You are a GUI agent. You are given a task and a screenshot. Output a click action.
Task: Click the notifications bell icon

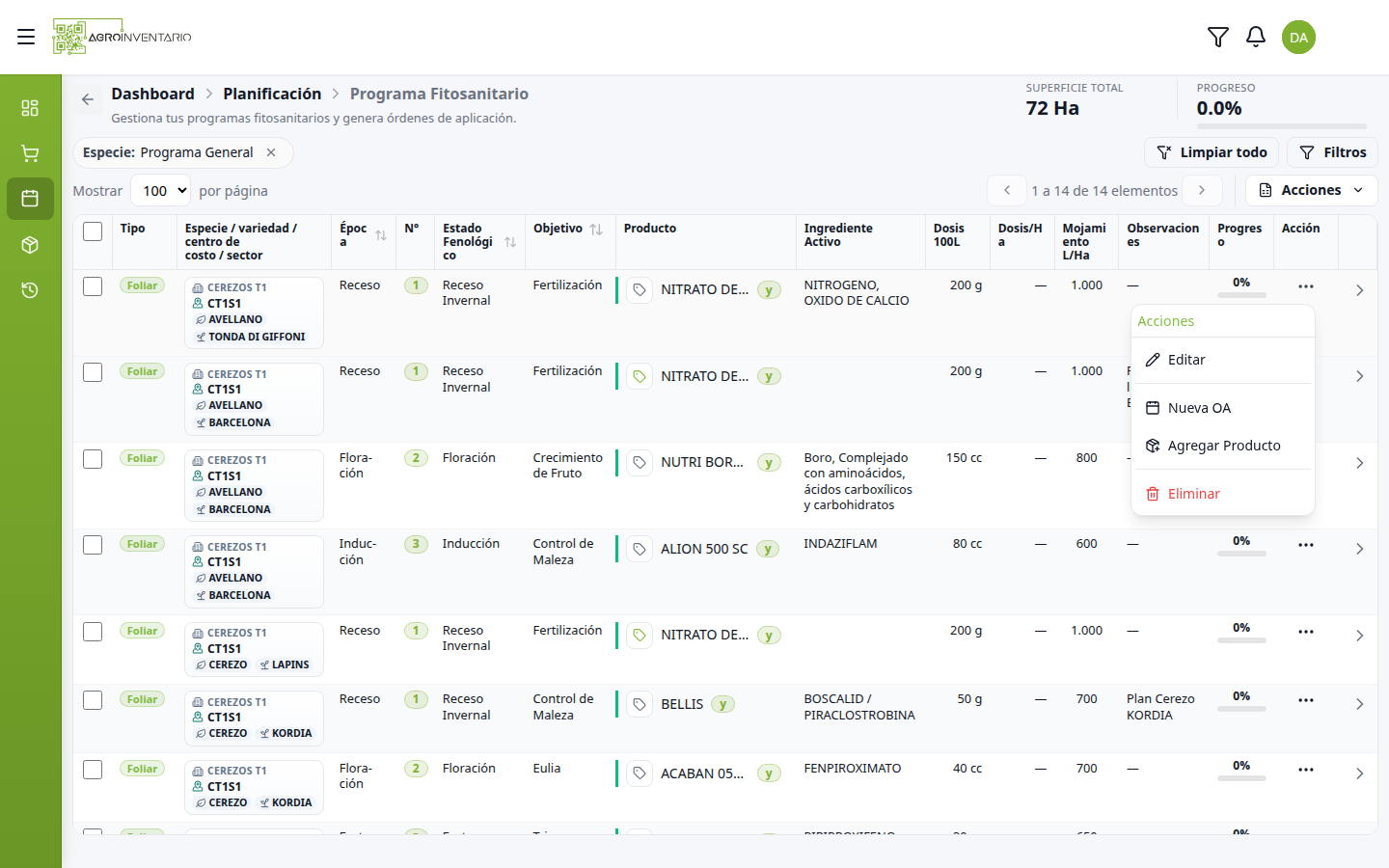pyautogui.click(x=1255, y=37)
